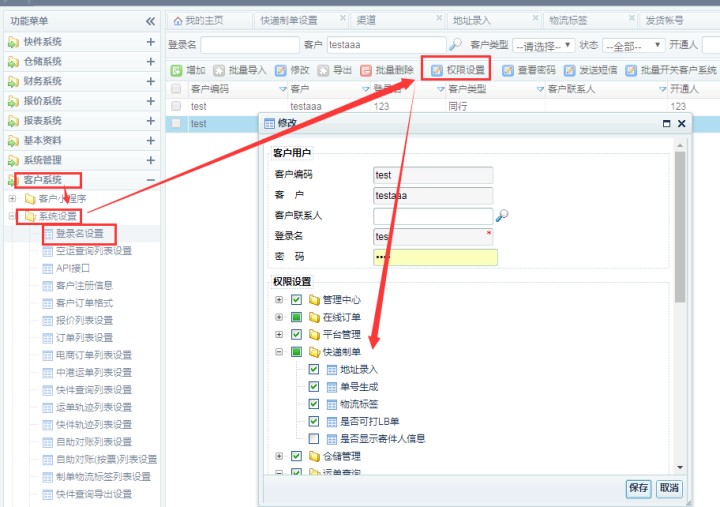
Task: Uncheck the 管理中心 permission checkbox
Action: (297, 300)
